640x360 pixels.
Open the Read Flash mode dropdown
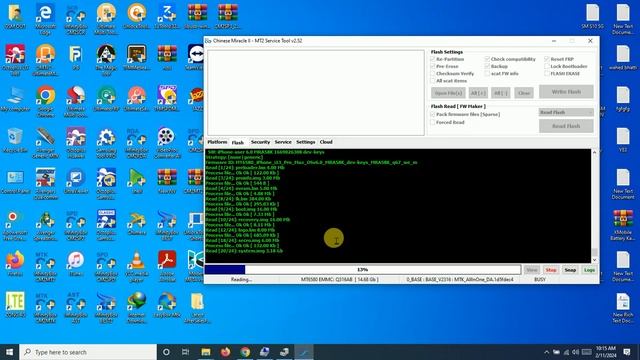(566, 112)
